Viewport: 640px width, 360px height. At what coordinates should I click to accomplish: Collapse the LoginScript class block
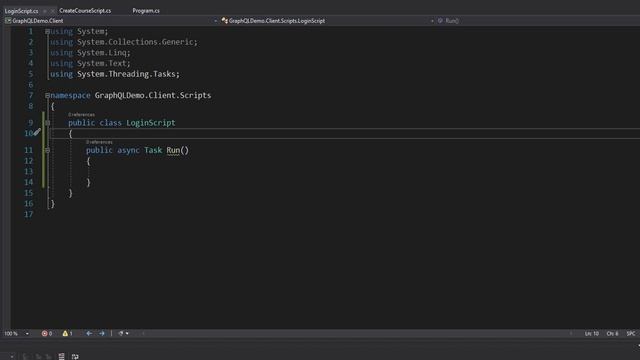point(47,123)
